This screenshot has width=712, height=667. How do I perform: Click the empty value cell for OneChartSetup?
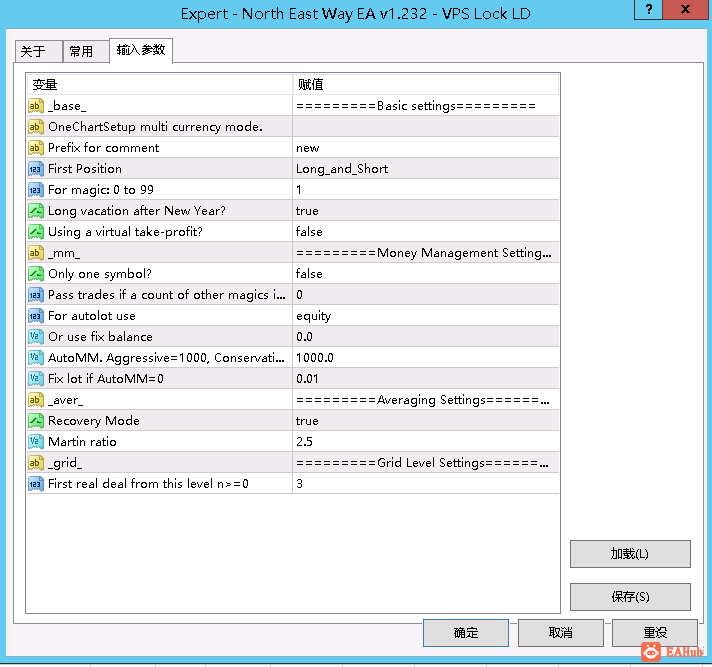[425, 127]
